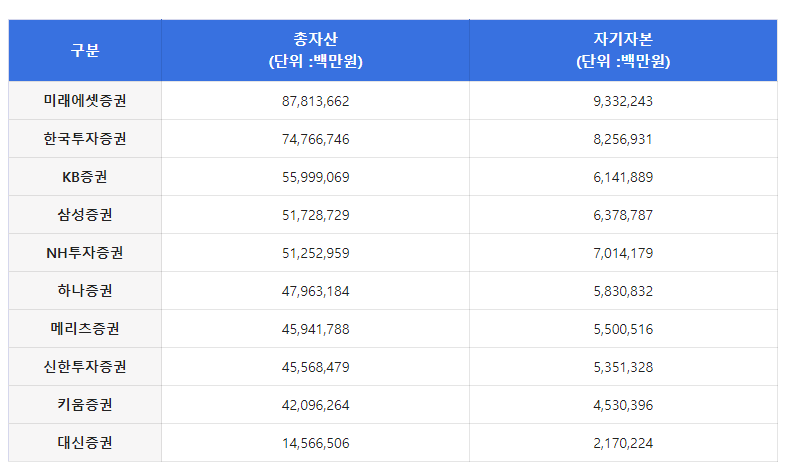Click total assets value 42,096,264
The height and width of the screenshot is (476, 793).
point(316,405)
